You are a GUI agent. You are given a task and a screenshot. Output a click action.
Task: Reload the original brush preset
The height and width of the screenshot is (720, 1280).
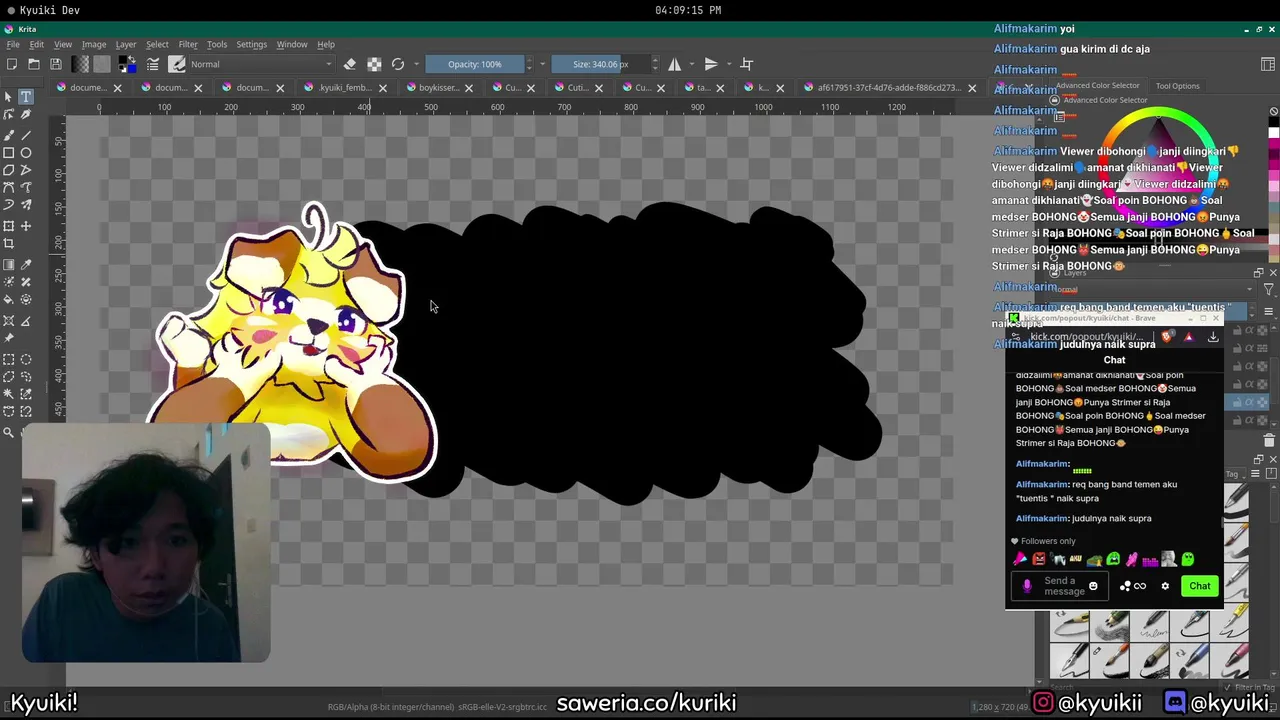[x=398, y=64]
